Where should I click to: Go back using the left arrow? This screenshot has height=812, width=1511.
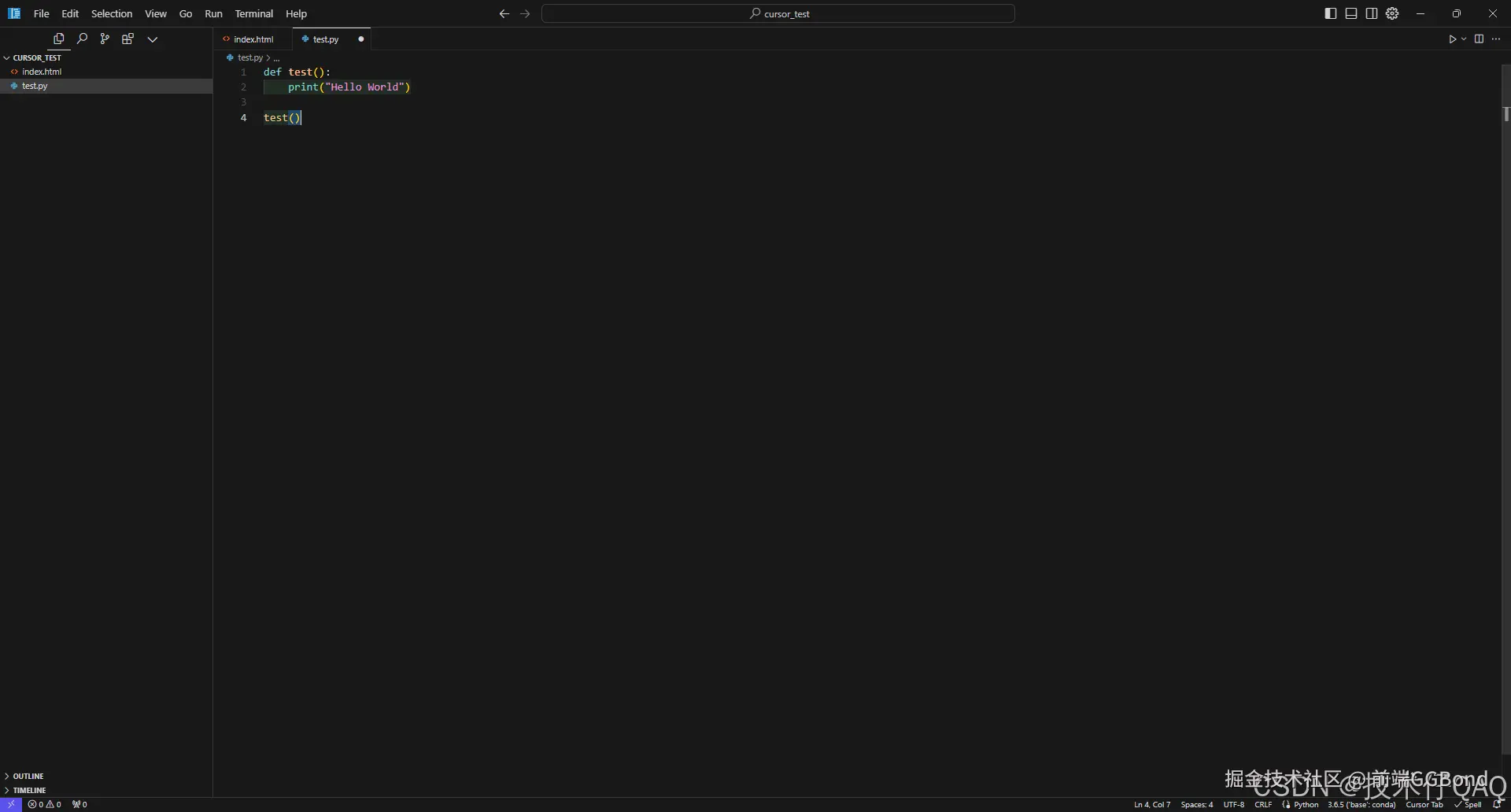pyautogui.click(x=504, y=13)
